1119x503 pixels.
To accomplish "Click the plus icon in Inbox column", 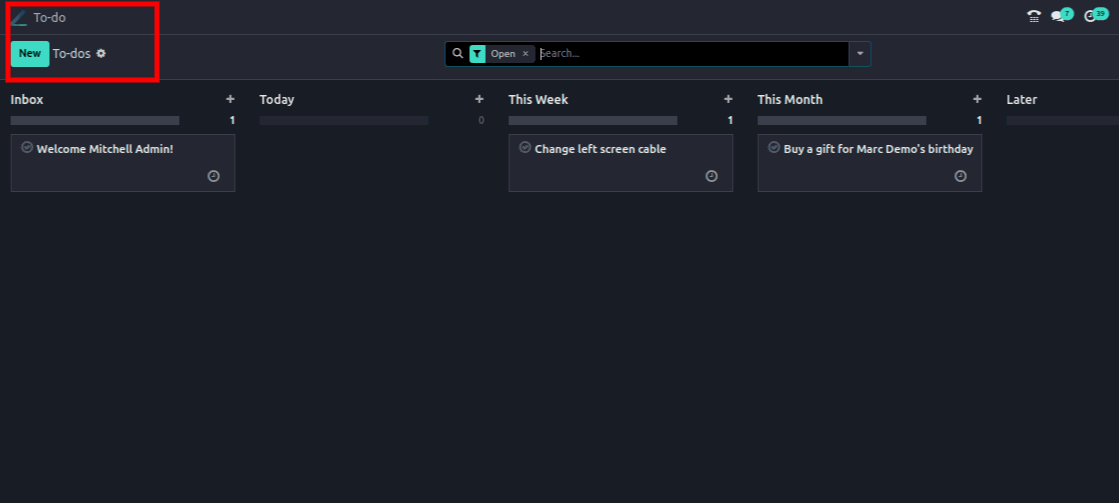I will tap(230, 99).
